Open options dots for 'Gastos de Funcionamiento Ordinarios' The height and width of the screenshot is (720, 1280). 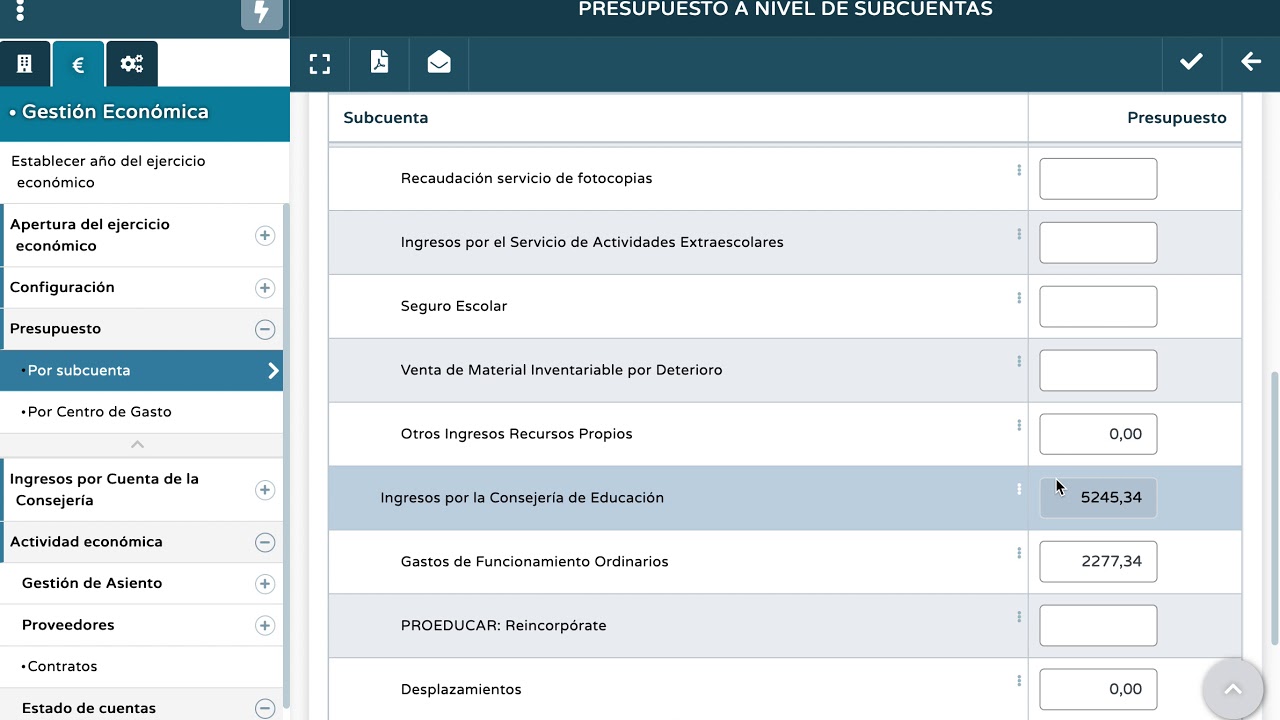tap(1019, 553)
